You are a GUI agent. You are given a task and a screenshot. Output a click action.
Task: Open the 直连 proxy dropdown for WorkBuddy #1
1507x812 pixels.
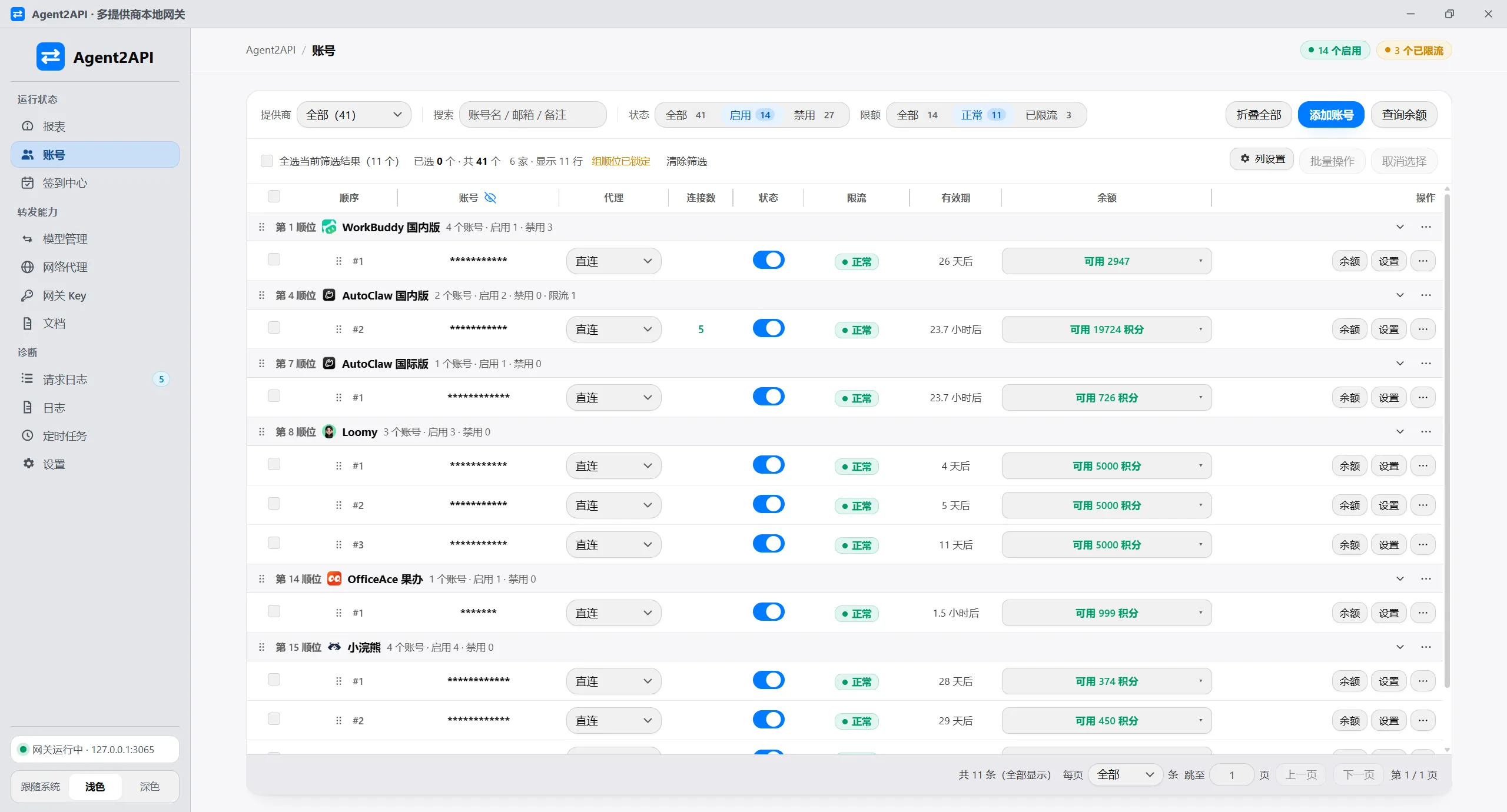pos(613,261)
